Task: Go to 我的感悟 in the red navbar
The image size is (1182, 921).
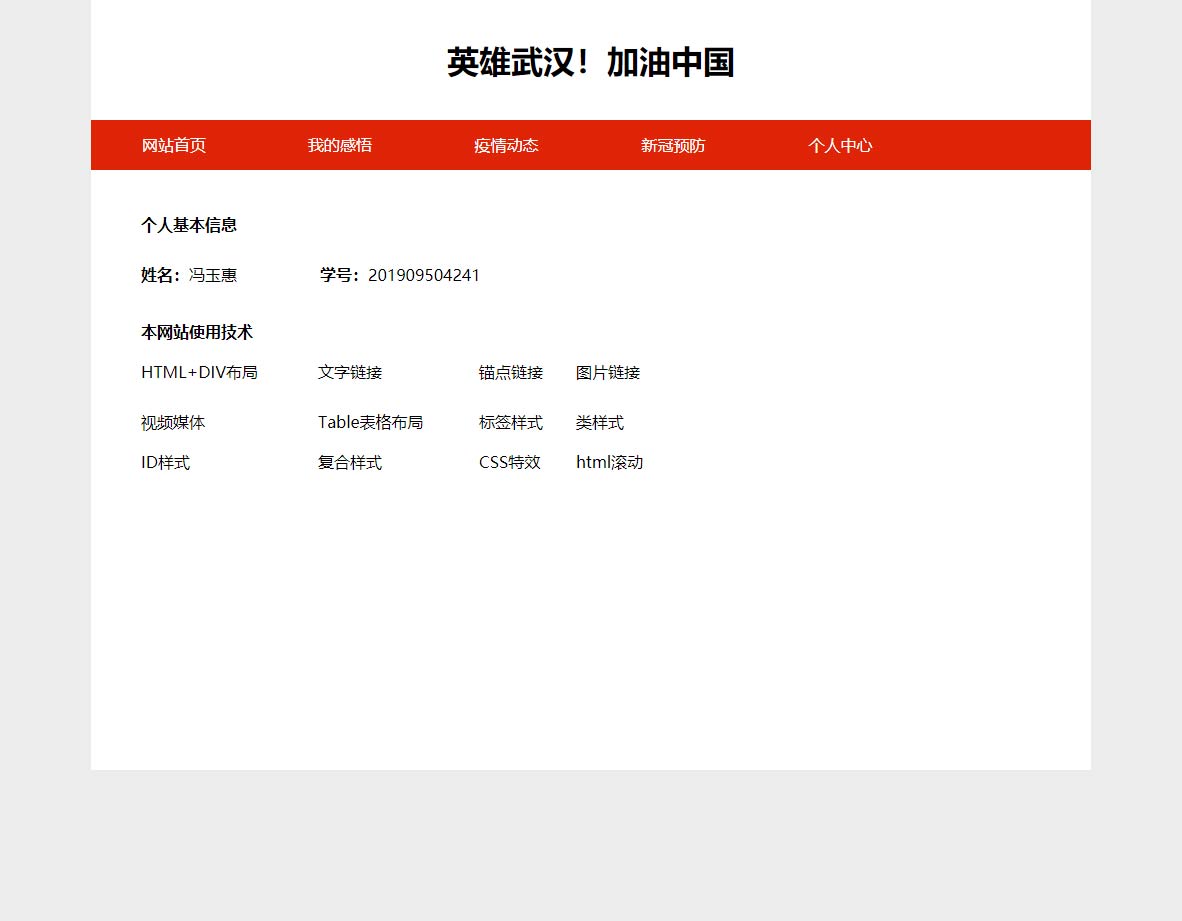Action: tap(340, 145)
